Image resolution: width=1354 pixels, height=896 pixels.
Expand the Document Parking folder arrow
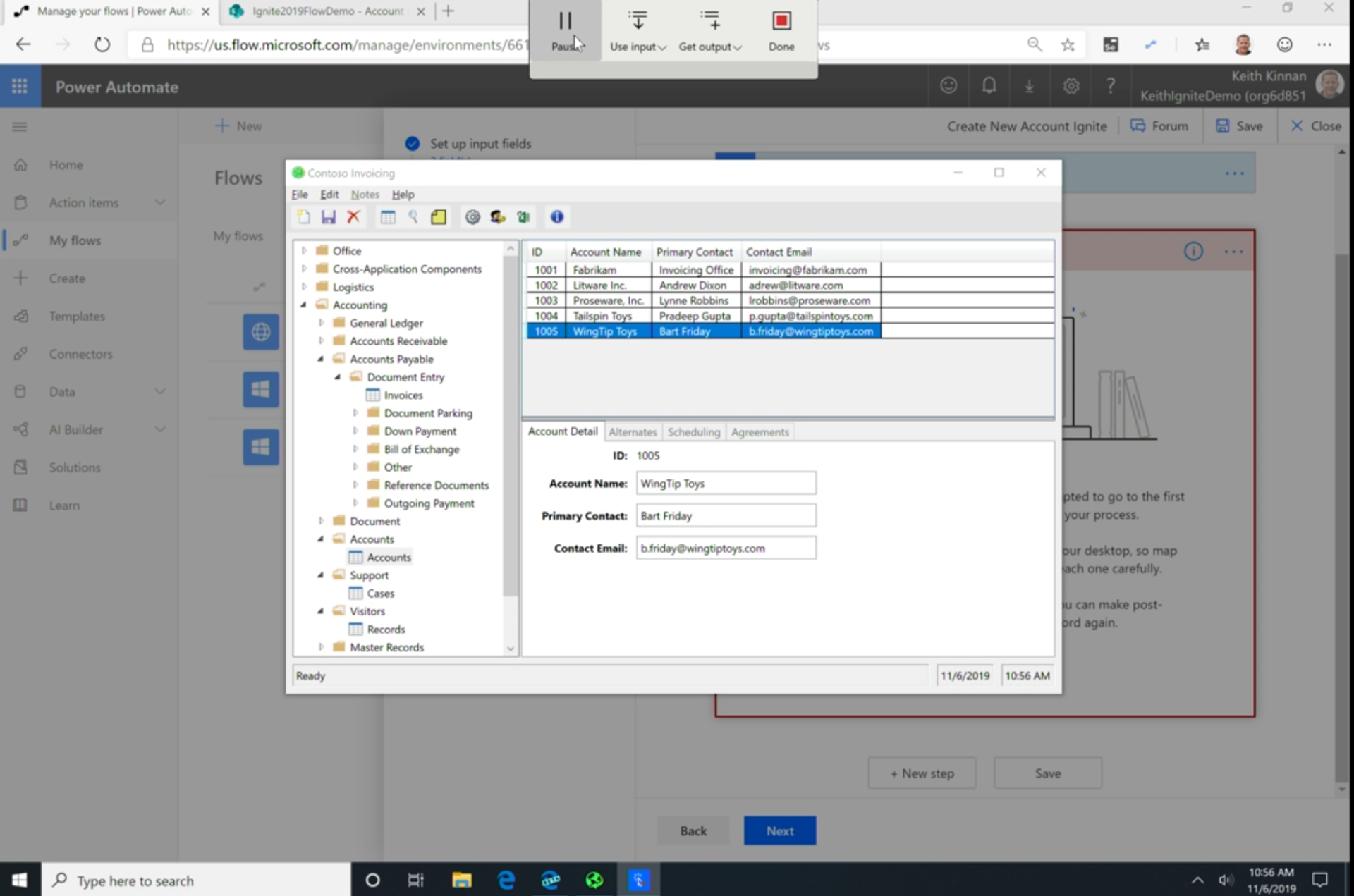355,413
